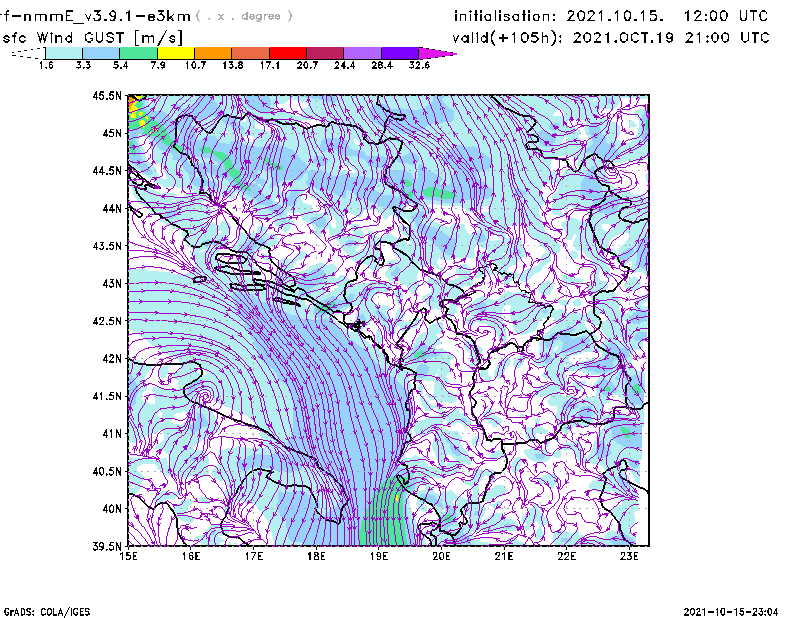Click the lavender 24.4–28.4 legend swatch
The width and height of the screenshot is (800, 618).
click(x=363, y=53)
